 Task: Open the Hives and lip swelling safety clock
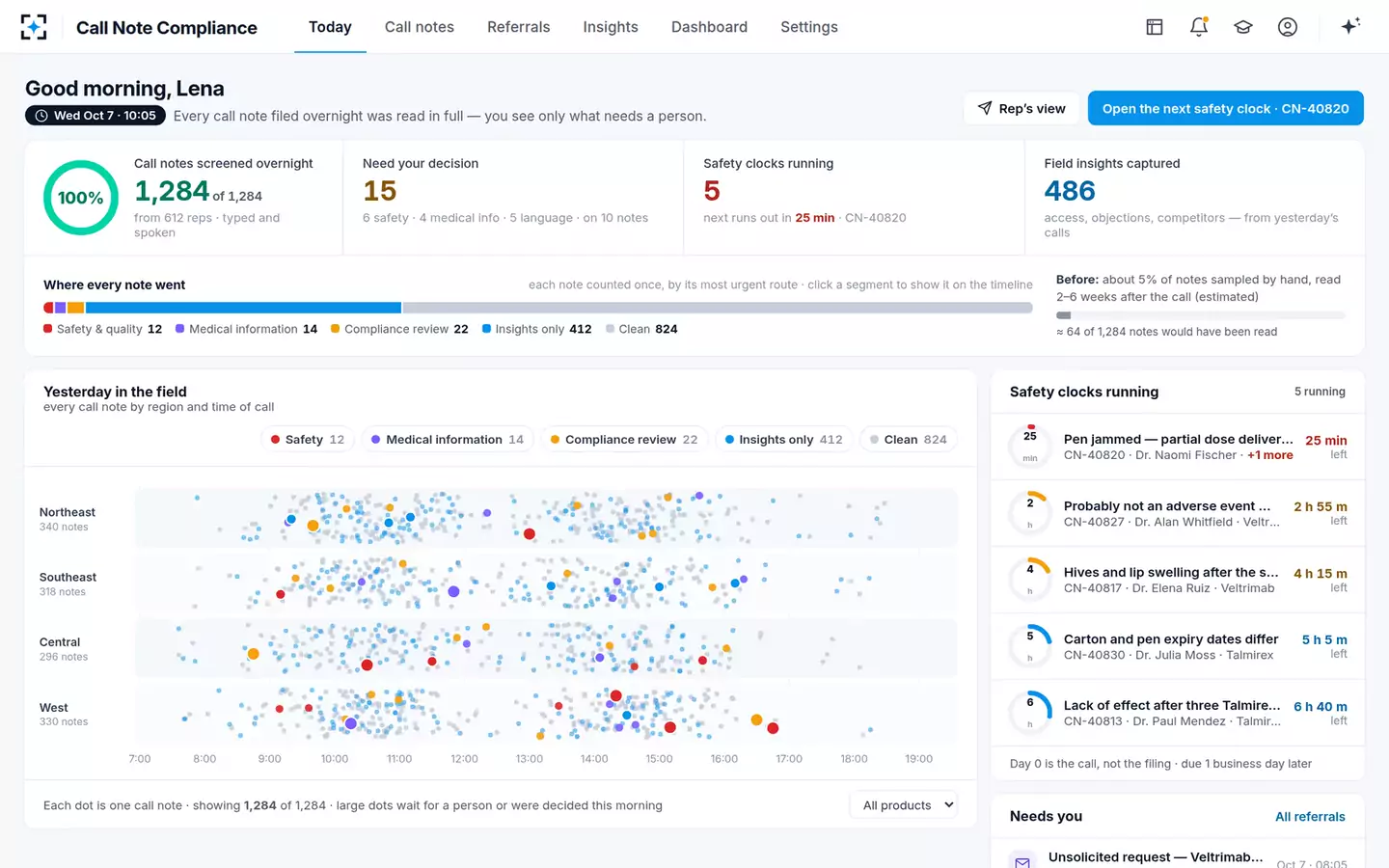1178,580
